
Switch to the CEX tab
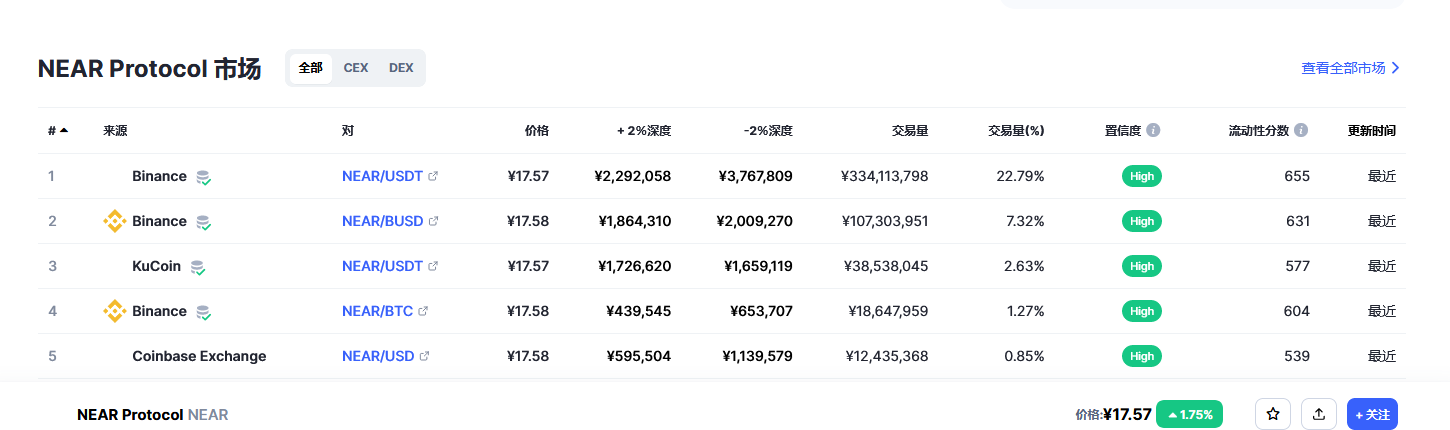tap(356, 68)
